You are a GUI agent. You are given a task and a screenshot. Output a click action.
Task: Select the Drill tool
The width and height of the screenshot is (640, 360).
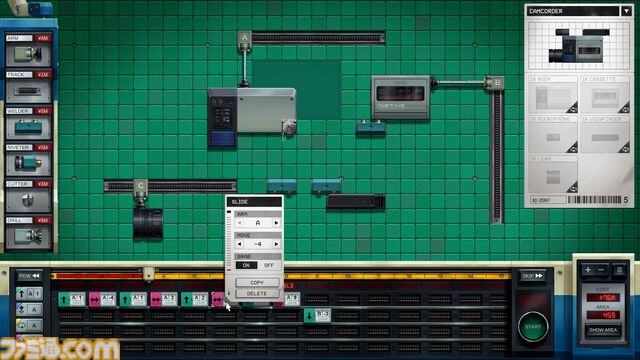coord(28,232)
